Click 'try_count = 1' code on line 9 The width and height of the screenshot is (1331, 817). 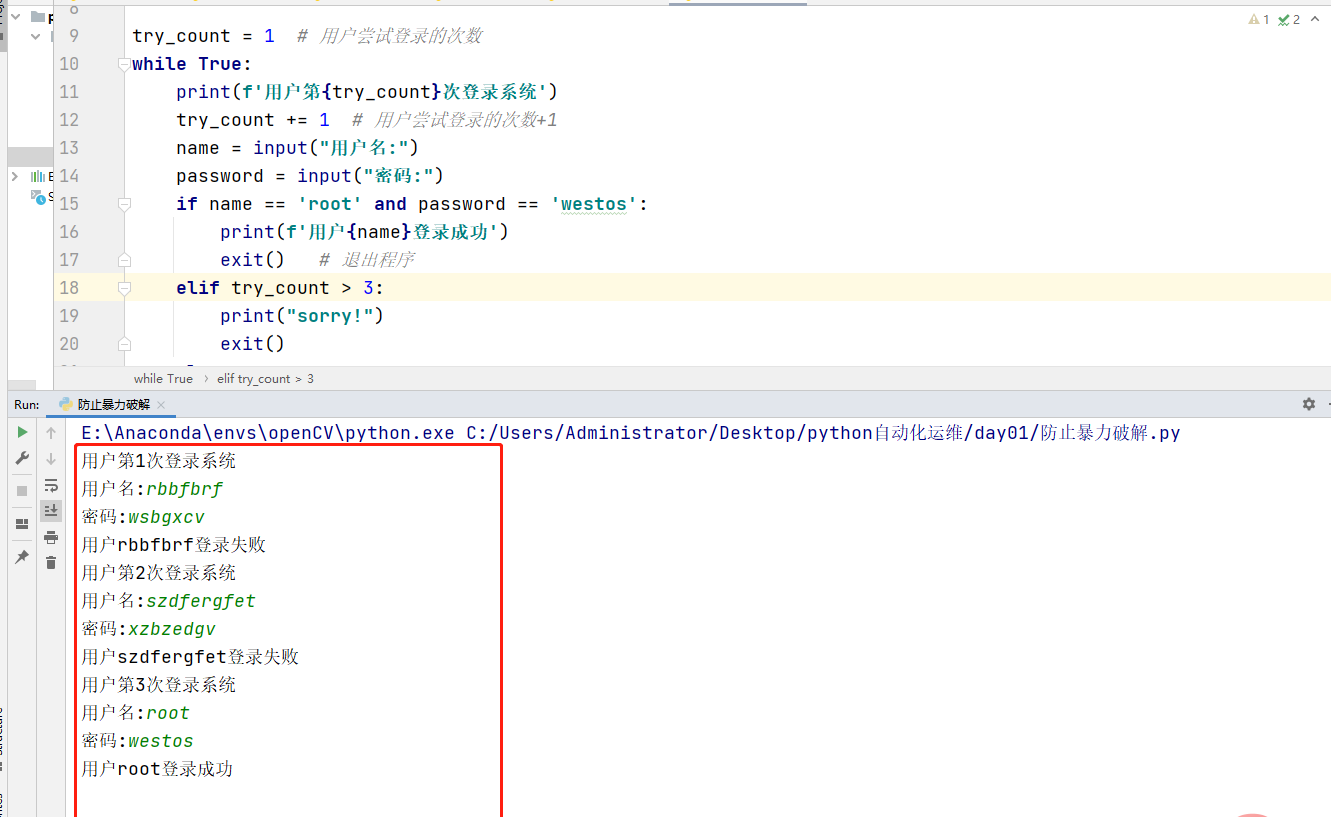click(x=203, y=36)
